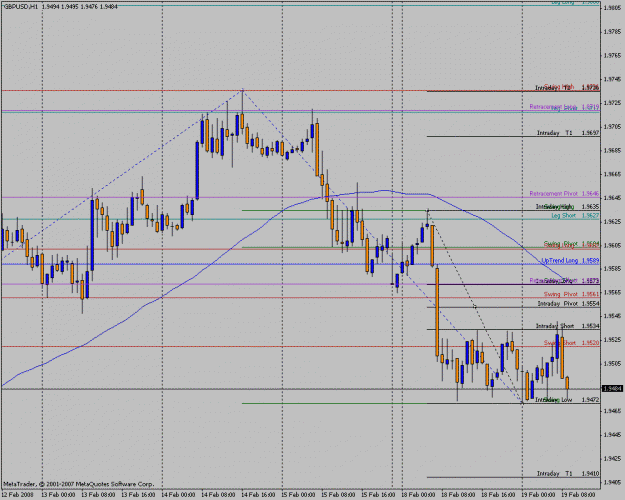625x500 pixels.
Task: Click 1.9465 on the price scale
Action: (613, 411)
